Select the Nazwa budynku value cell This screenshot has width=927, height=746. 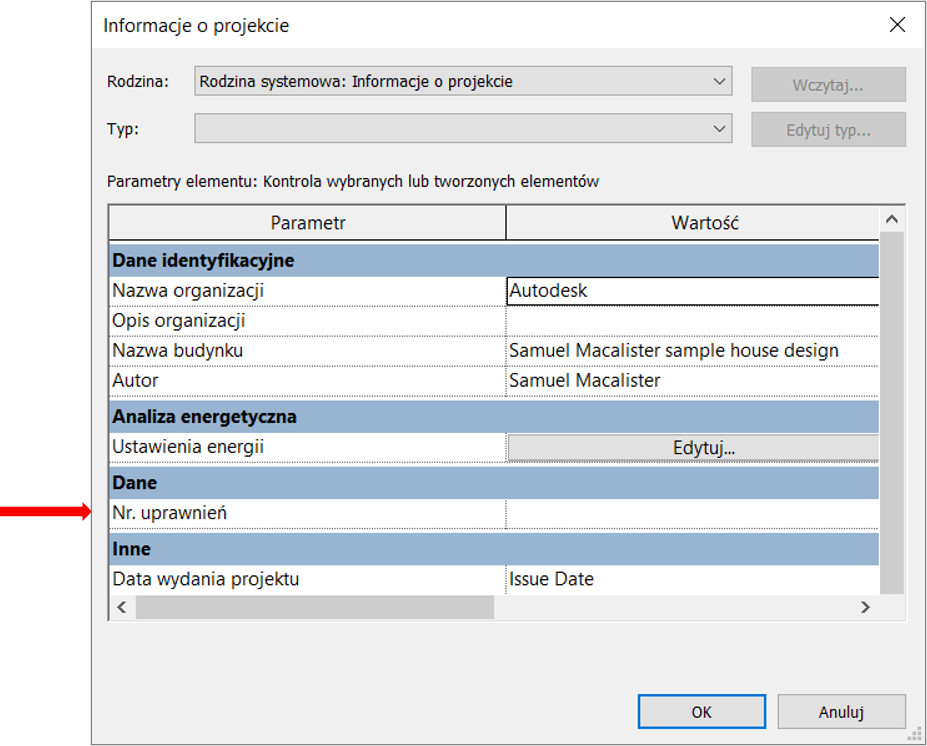click(x=692, y=351)
